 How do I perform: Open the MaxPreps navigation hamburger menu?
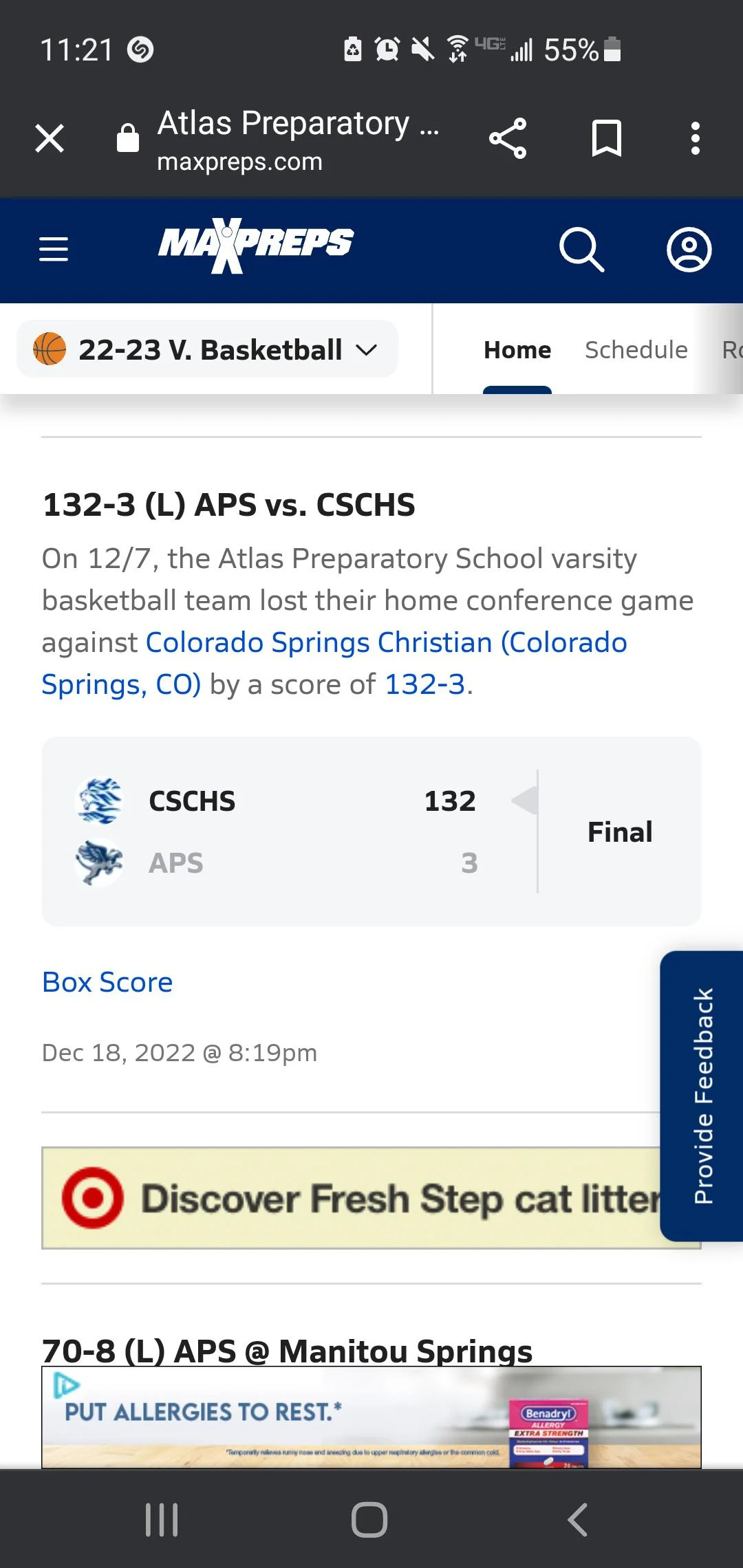(54, 250)
